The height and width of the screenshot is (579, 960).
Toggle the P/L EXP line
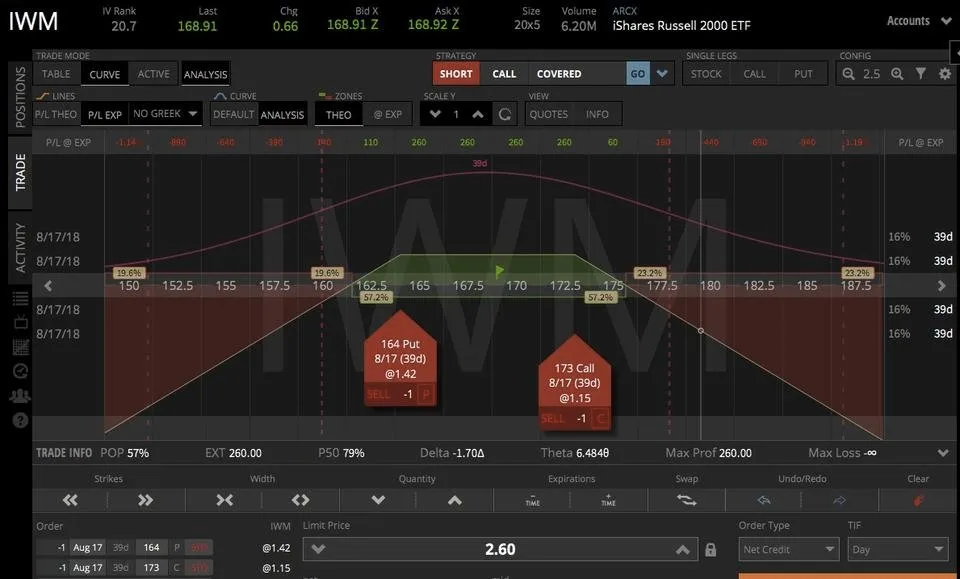(105, 114)
